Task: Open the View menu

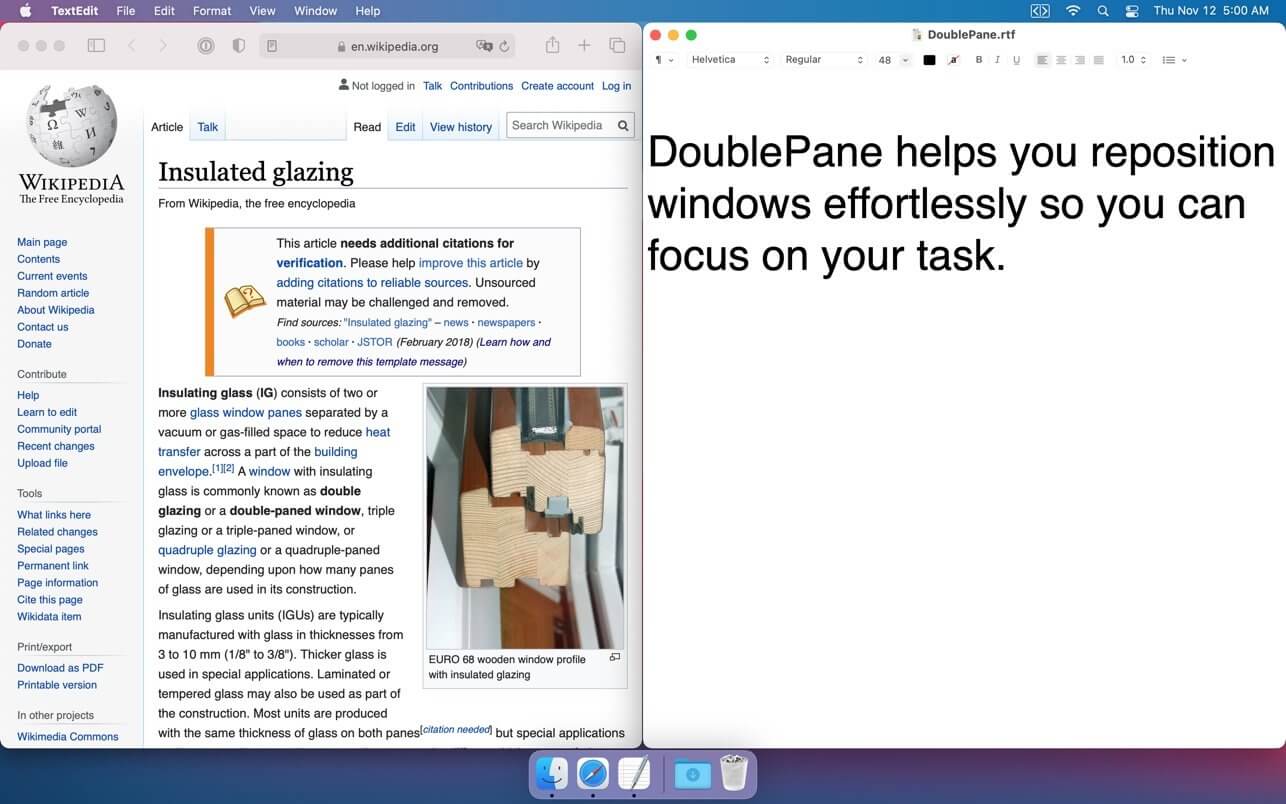Action: [262, 11]
